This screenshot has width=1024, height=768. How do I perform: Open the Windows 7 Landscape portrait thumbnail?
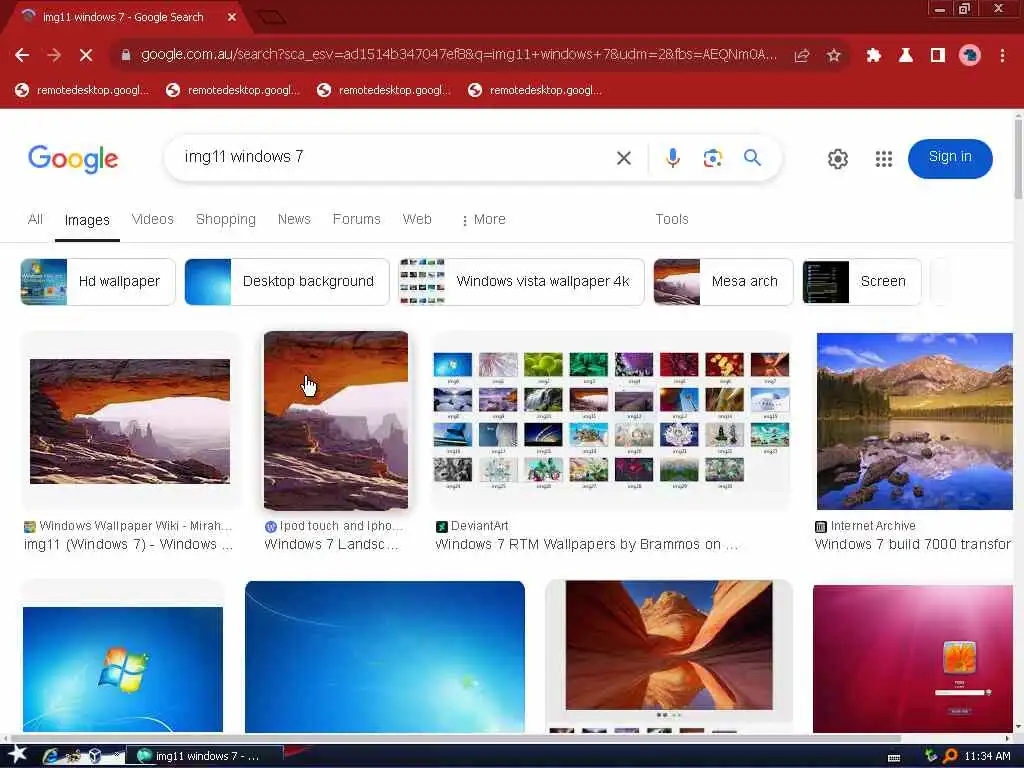point(336,421)
